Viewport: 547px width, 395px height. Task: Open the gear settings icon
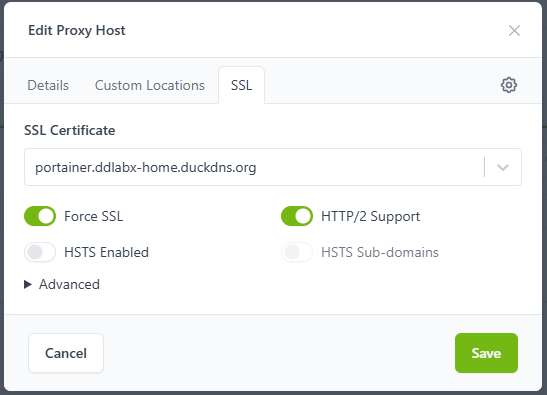[x=509, y=85]
